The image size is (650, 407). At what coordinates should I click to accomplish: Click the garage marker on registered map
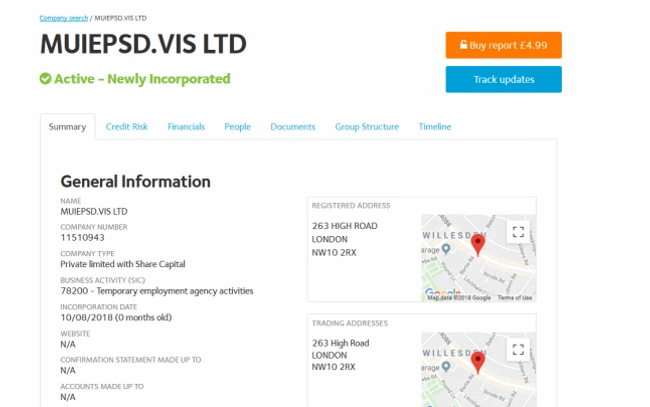(x=446, y=249)
